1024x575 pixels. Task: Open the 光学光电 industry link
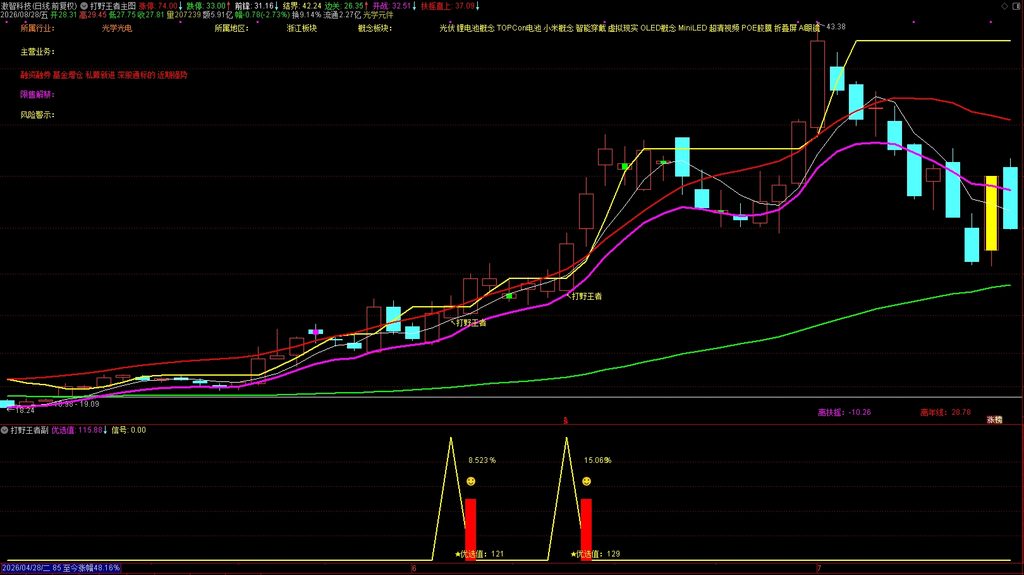tap(117, 28)
